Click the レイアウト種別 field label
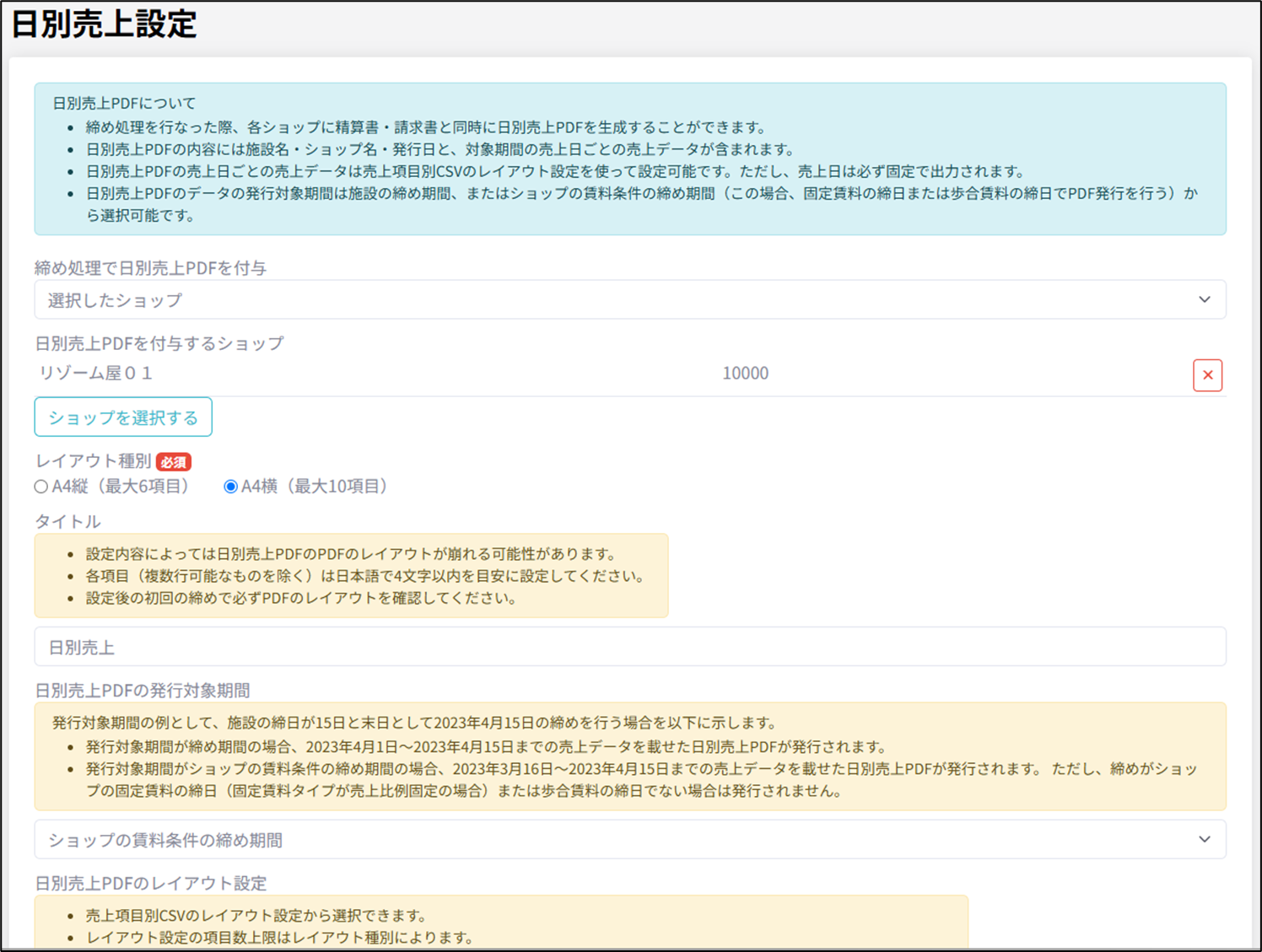This screenshot has height=952, width=1262. pyautogui.click(x=93, y=461)
